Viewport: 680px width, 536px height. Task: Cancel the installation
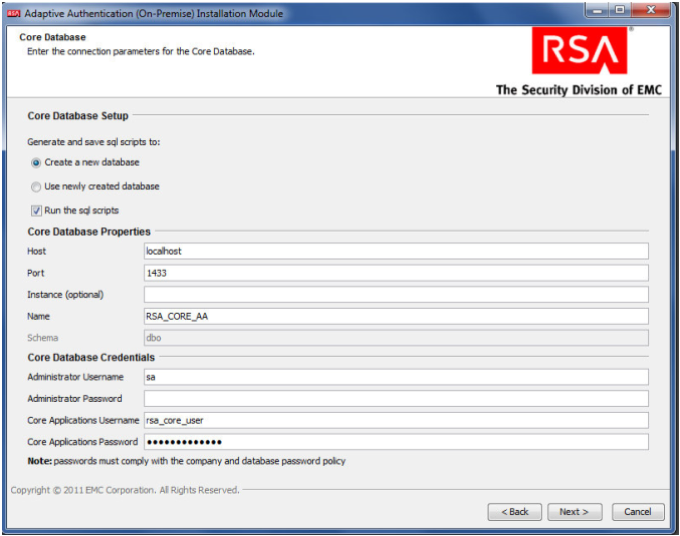(x=638, y=512)
